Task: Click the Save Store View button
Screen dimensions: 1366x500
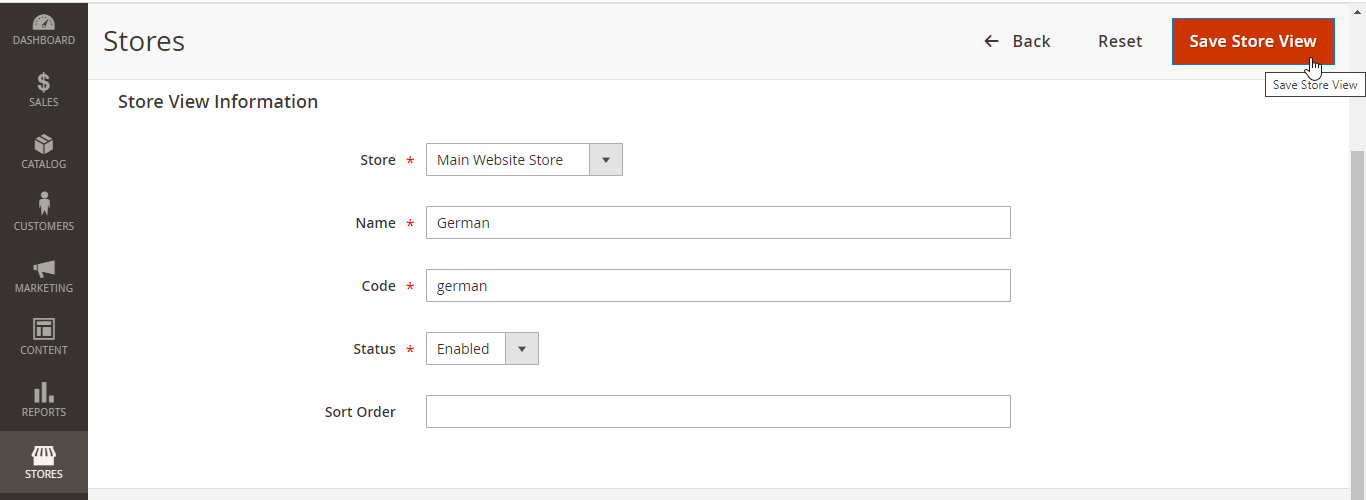Action: [x=1253, y=41]
